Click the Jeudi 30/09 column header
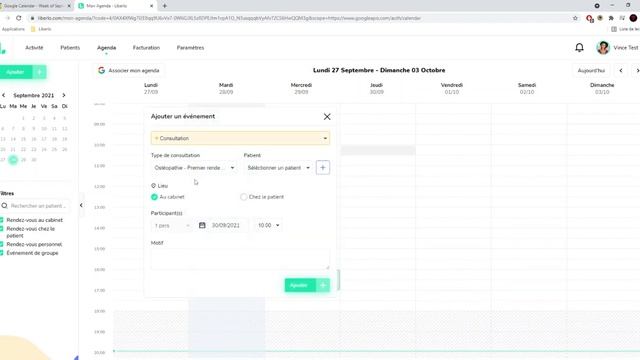Image resolution: width=640 pixels, height=360 pixels. (376, 89)
